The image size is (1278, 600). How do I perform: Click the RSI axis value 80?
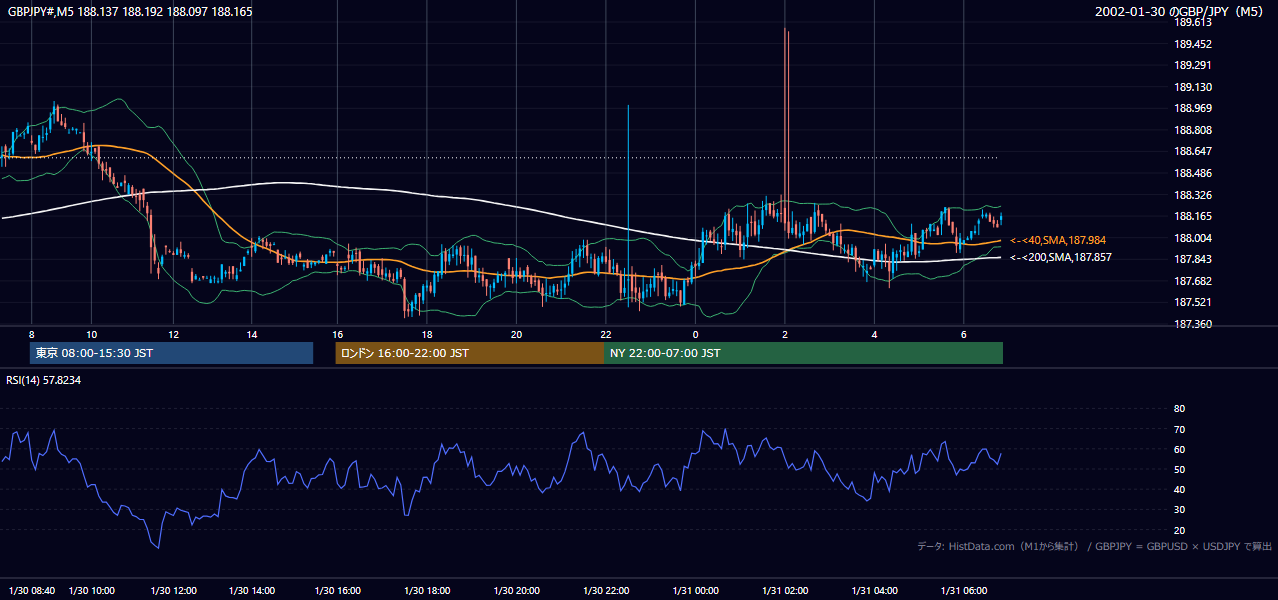[1179, 409]
